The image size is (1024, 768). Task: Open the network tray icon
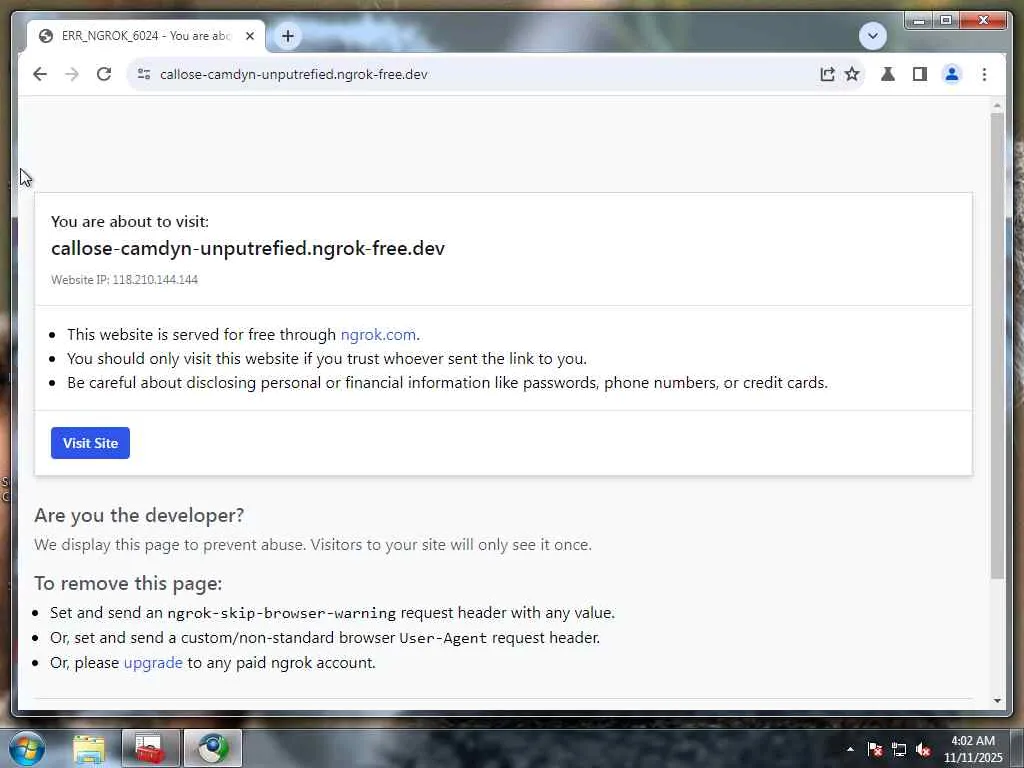pyautogui.click(x=899, y=749)
